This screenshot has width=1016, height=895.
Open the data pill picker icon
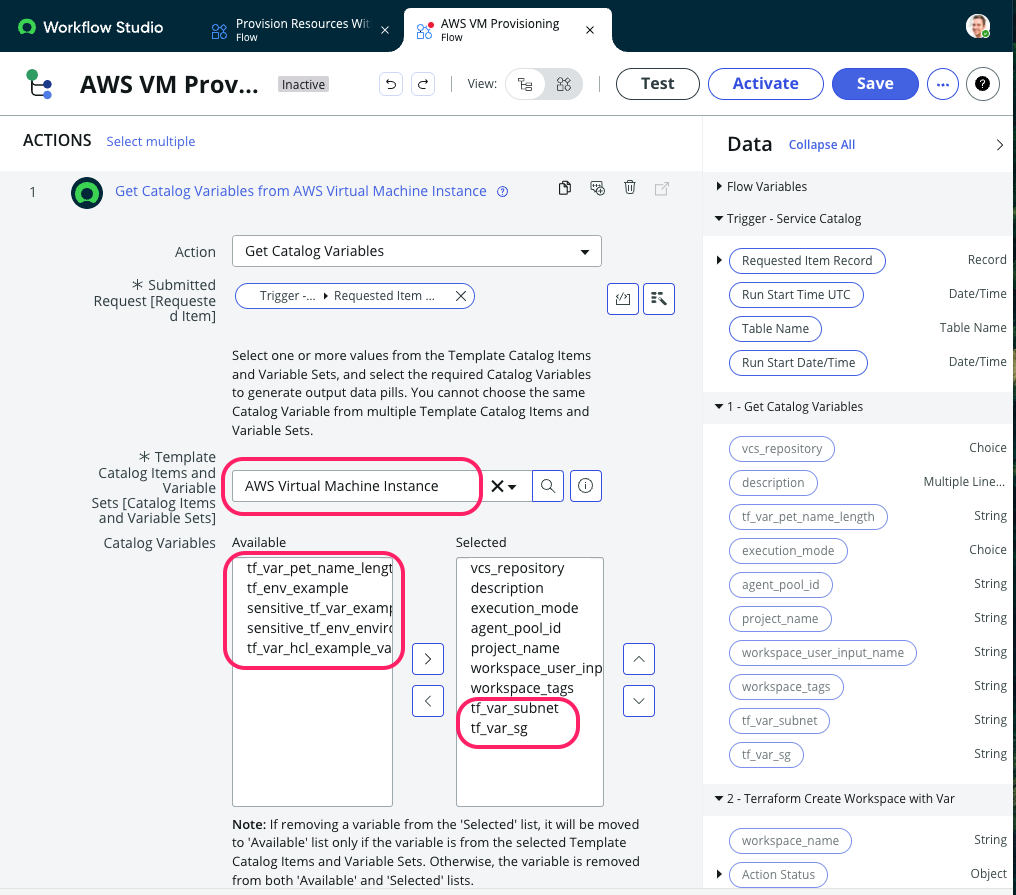[x=658, y=298]
